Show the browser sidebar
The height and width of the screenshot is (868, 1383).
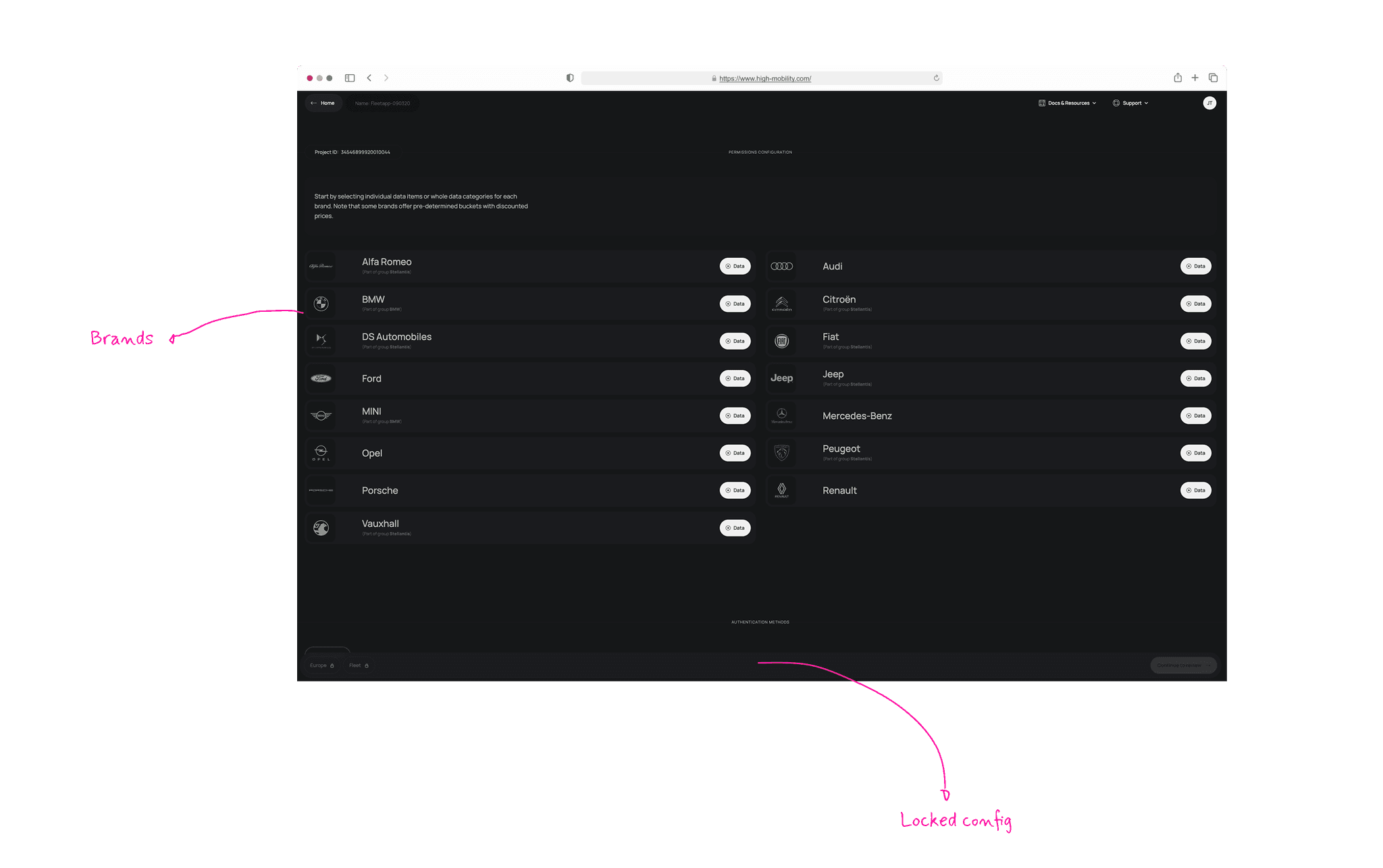click(350, 78)
